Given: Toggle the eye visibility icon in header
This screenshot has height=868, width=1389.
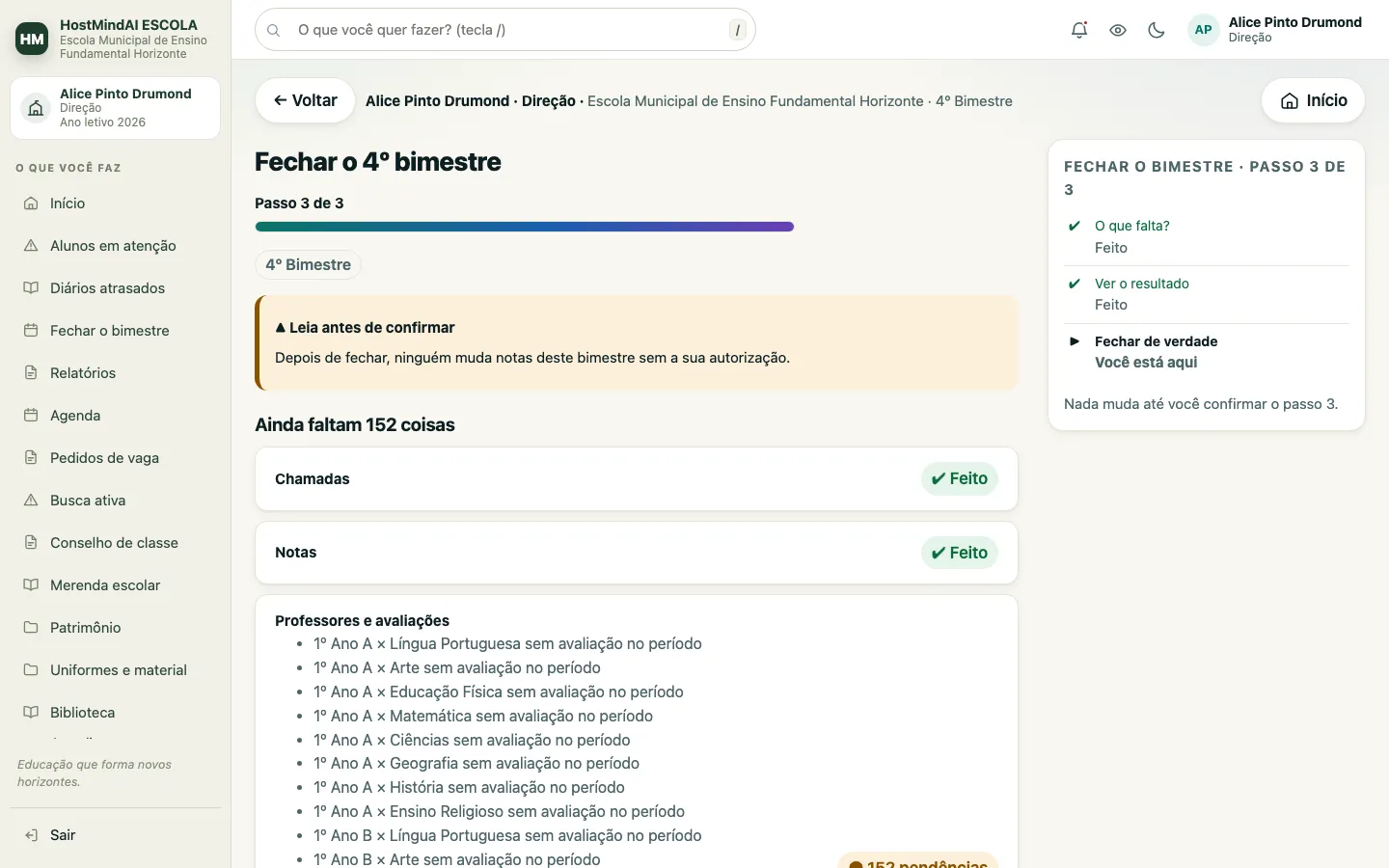Looking at the screenshot, I should click(x=1118, y=30).
